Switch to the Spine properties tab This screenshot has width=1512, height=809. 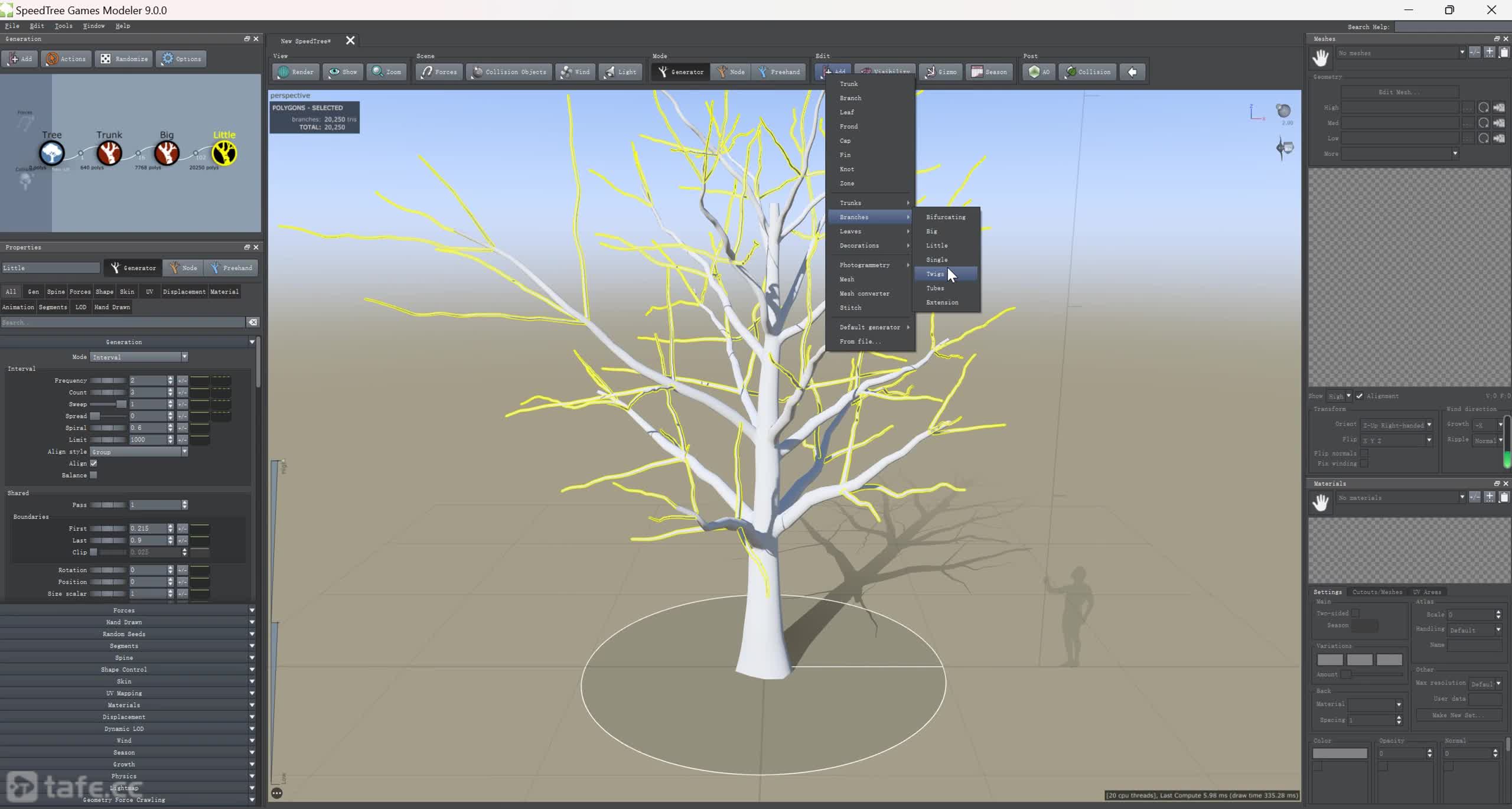(x=56, y=292)
